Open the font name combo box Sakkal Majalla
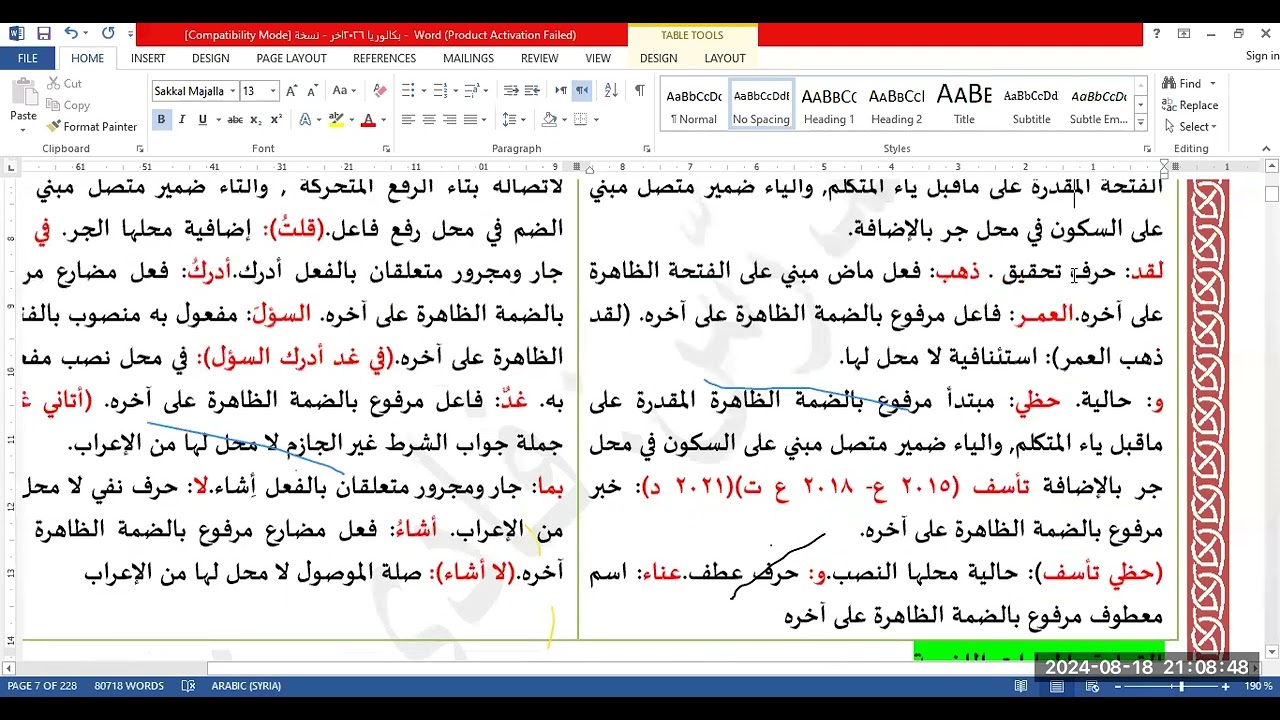The image size is (1280, 720). 194,91
